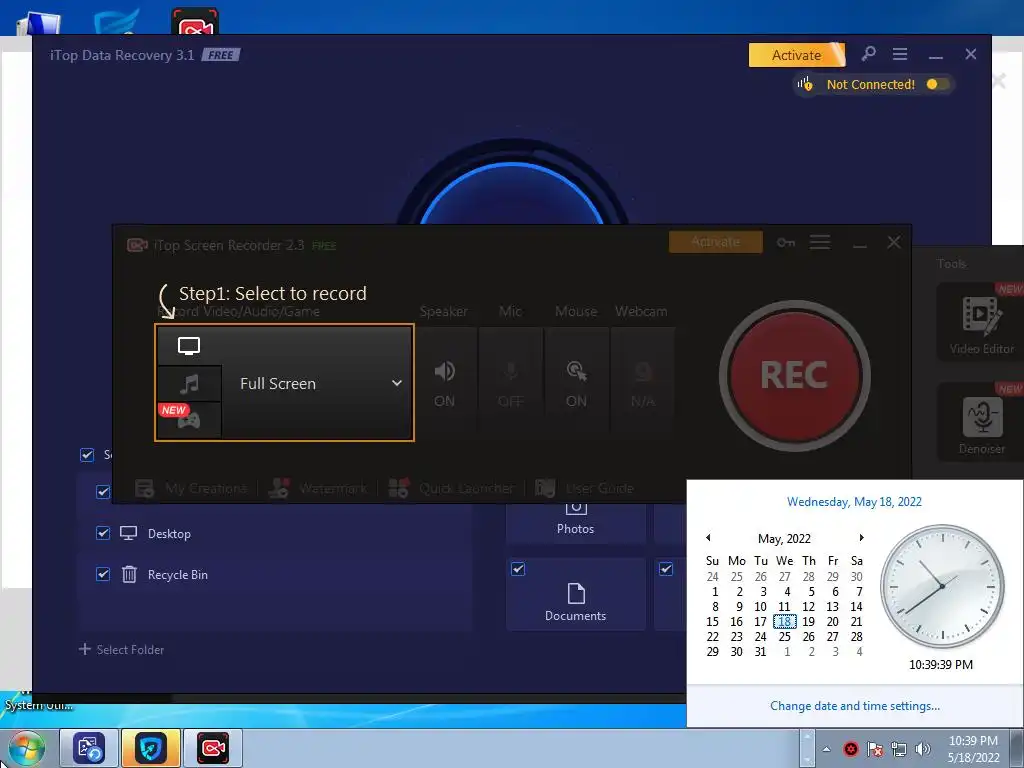
Task: Select the screen recording monitor icon
Action: (x=189, y=346)
